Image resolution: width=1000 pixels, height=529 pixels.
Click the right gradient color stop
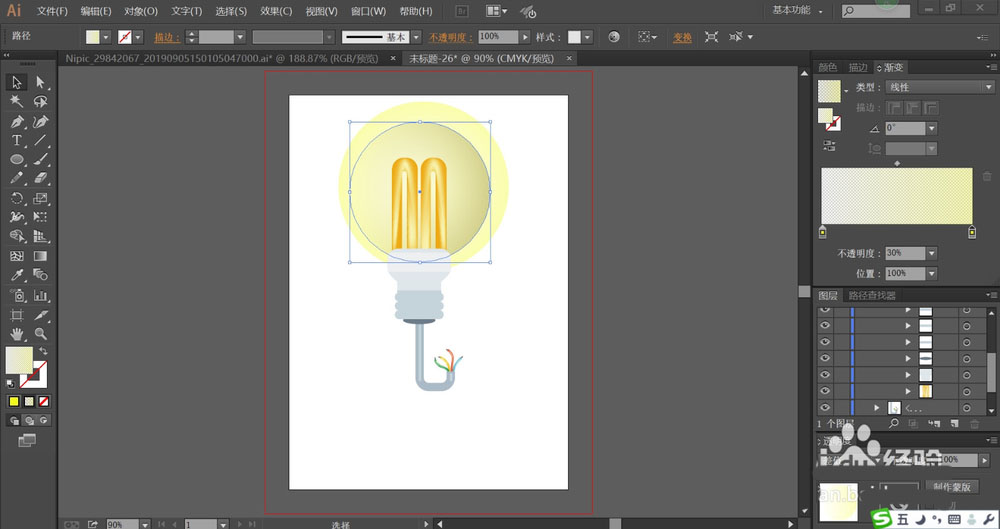972,232
